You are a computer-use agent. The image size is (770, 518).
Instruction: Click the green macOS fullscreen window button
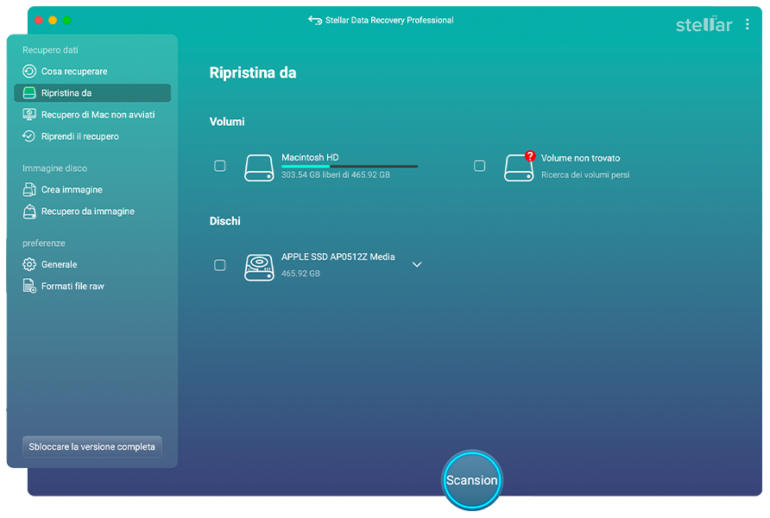[x=66, y=20]
